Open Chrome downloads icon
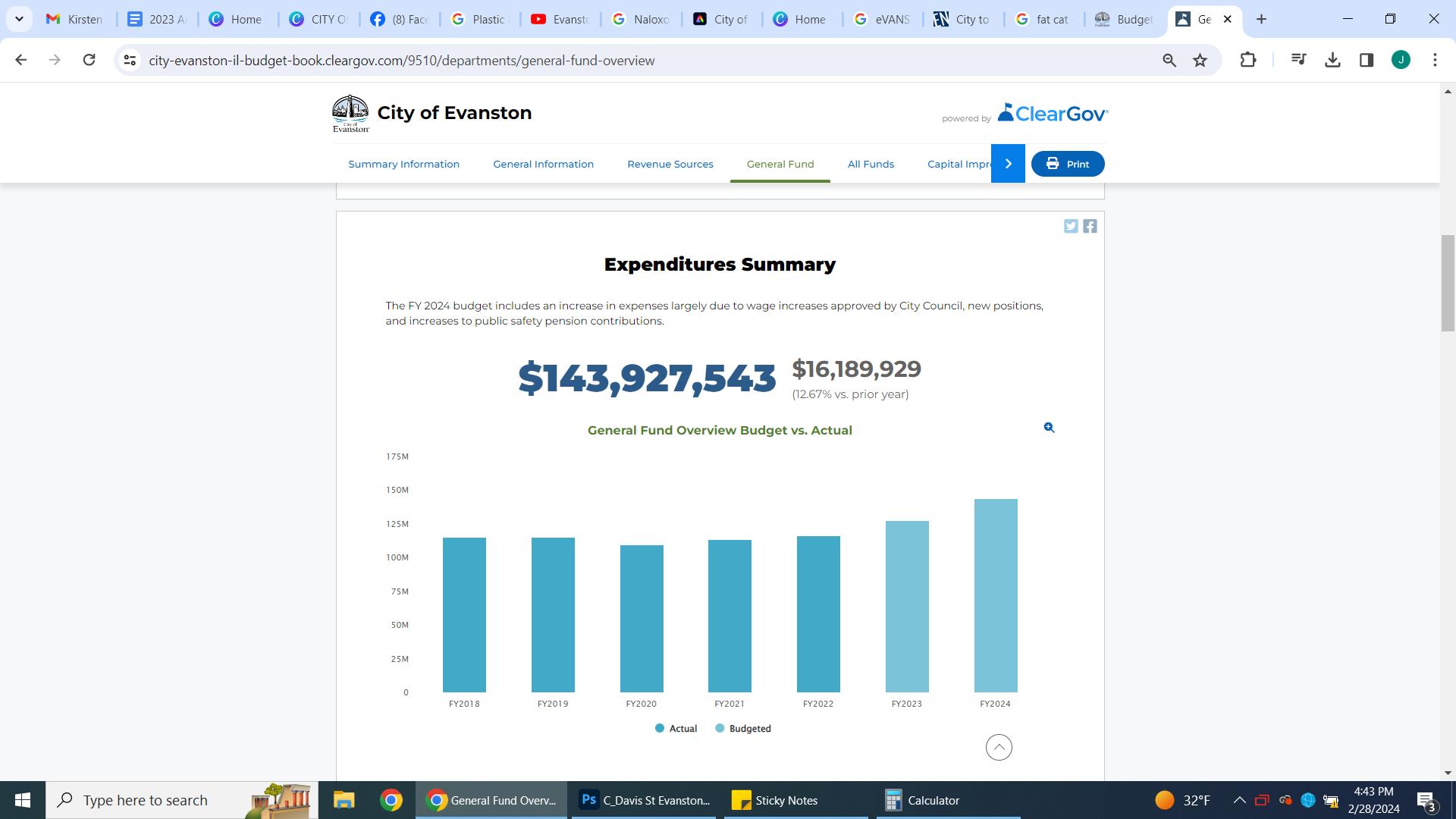 (x=1332, y=60)
